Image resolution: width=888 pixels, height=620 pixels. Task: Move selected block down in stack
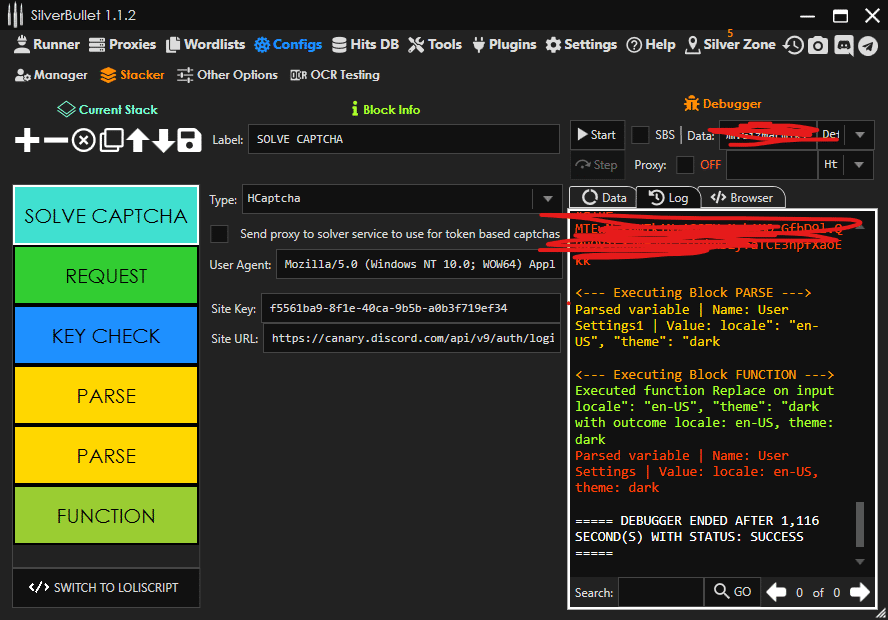pyautogui.click(x=163, y=141)
